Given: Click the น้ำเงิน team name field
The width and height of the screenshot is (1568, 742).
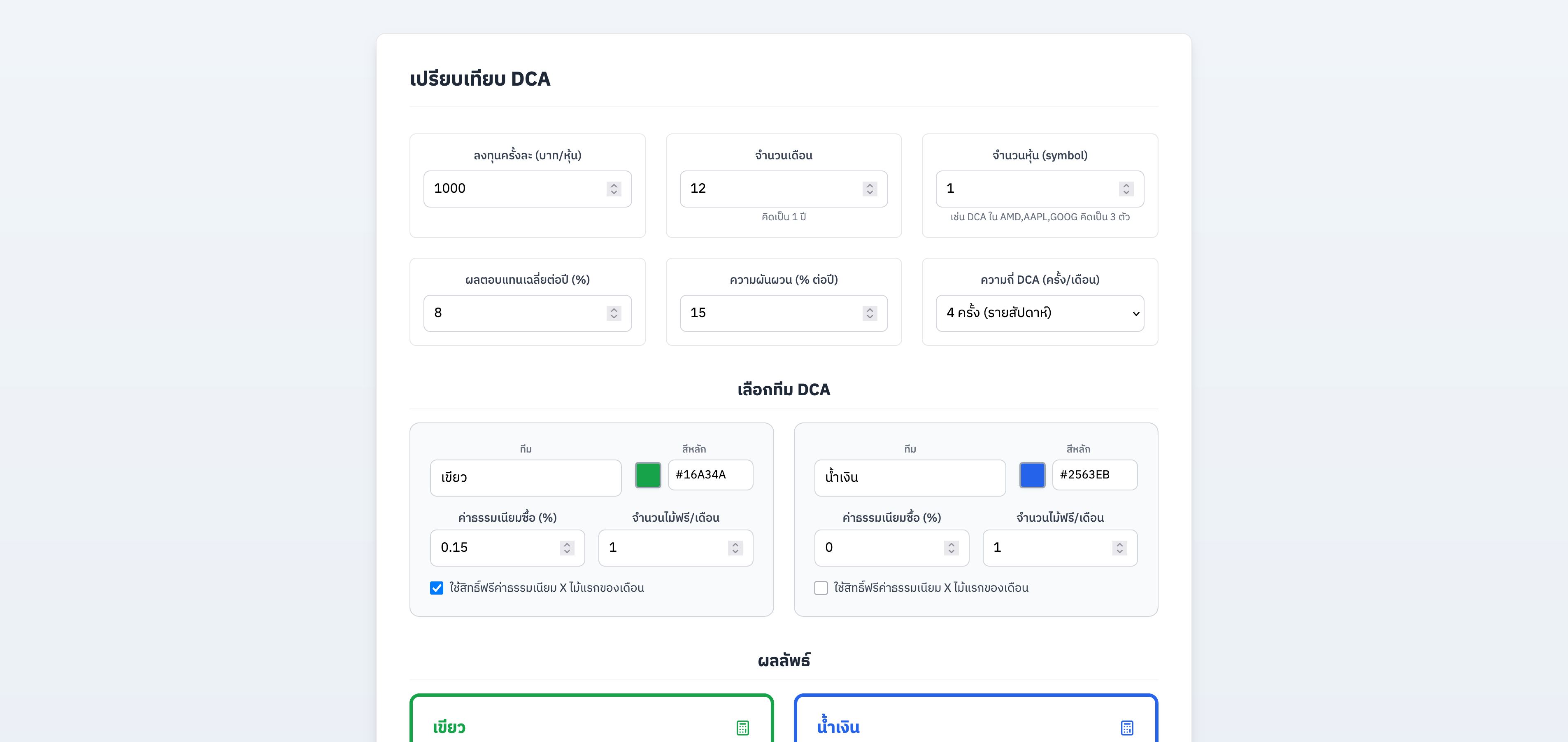Looking at the screenshot, I should pyautogui.click(x=910, y=478).
